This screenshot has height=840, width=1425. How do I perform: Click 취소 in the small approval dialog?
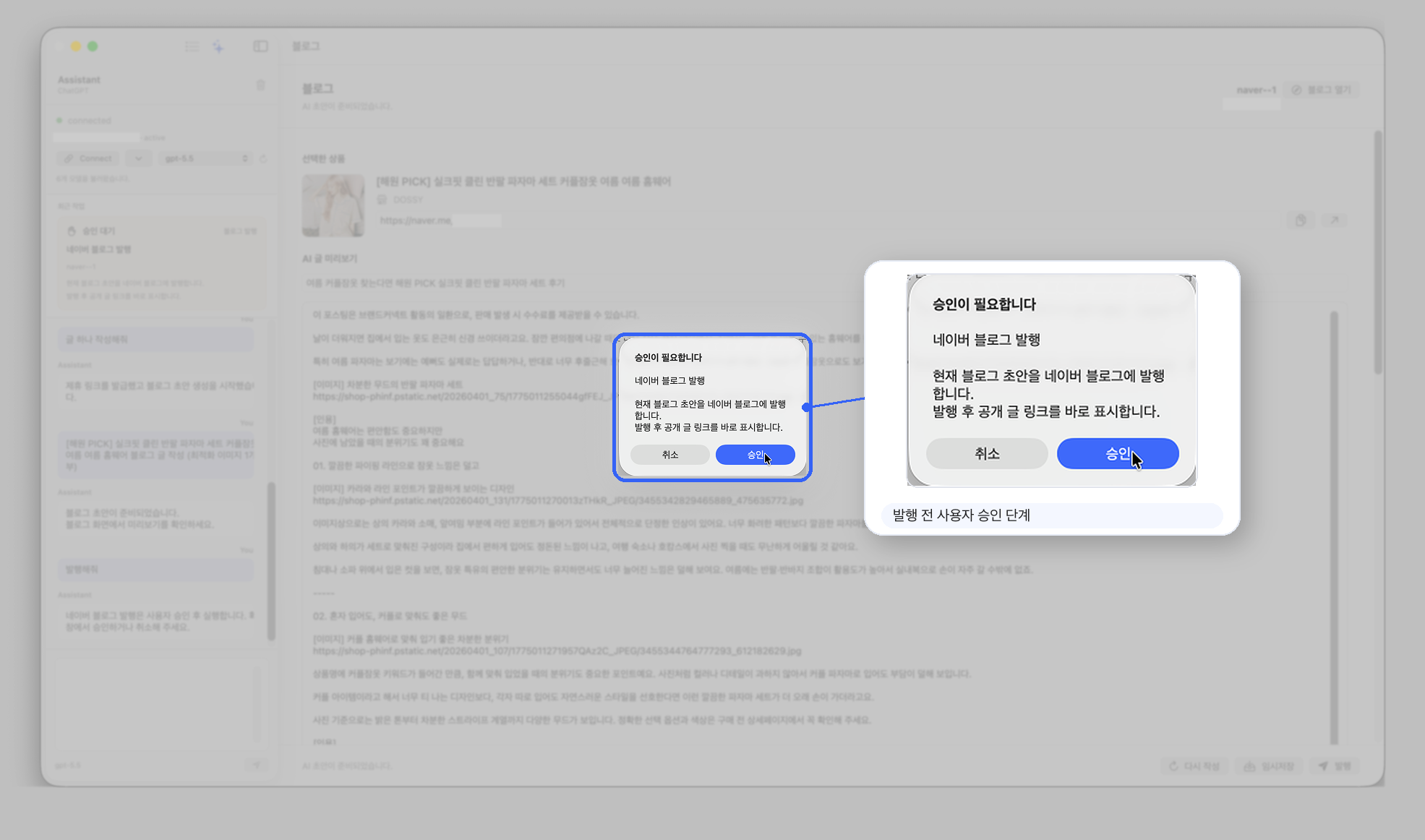[669, 455]
